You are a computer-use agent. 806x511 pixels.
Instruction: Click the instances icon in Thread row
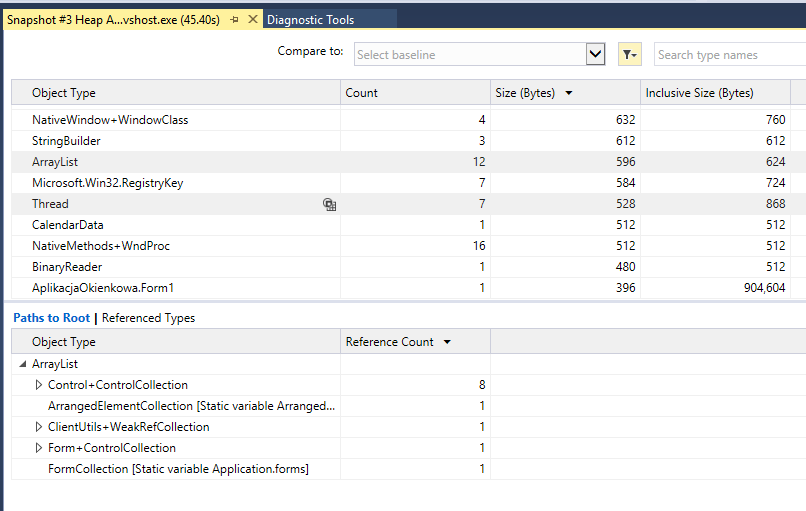[329, 204]
